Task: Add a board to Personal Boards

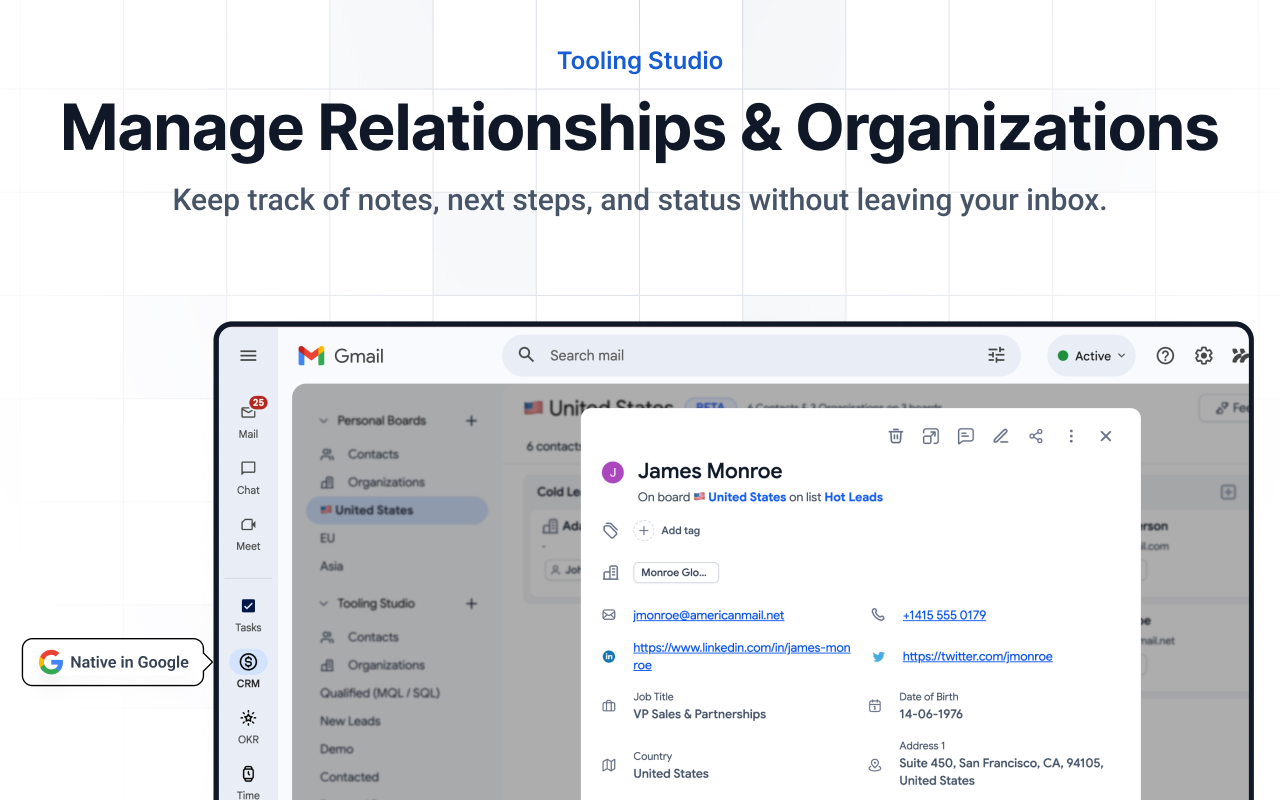Action: (x=471, y=421)
